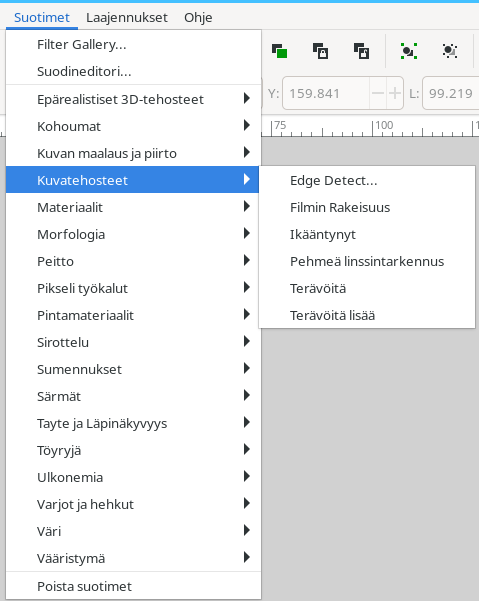Open the Ohje menu
The height and width of the screenshot is (601, 479).
[198, 17]
